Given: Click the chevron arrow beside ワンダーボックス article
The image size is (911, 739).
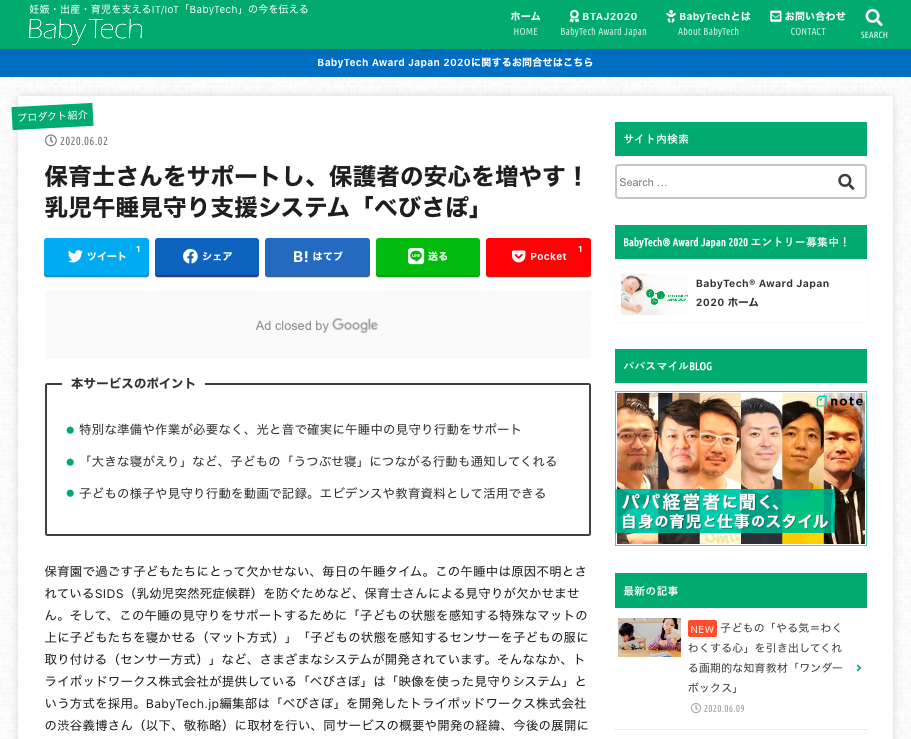Looking at the screenshot, I should coord(859,668).
